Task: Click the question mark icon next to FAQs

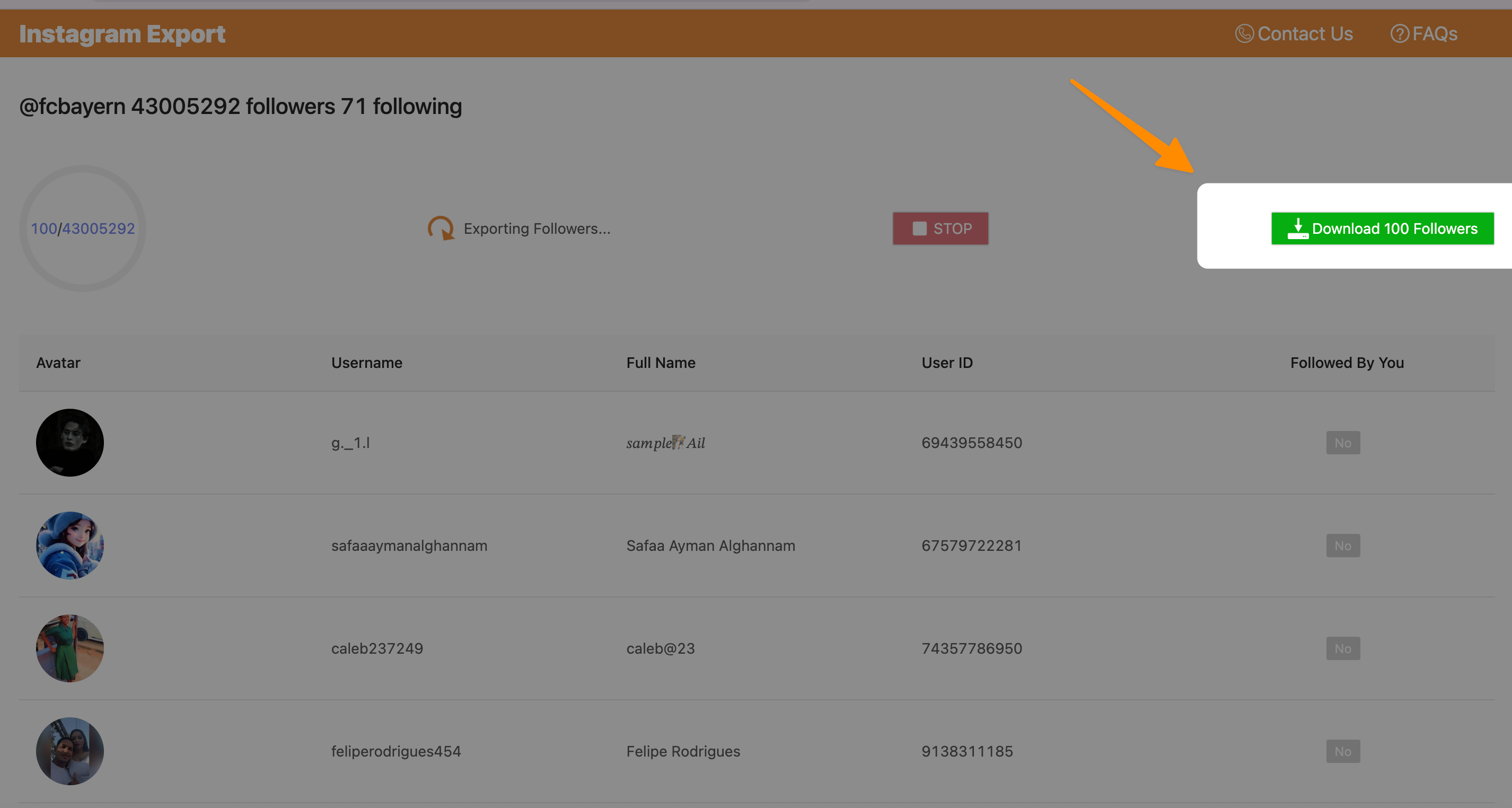Action: tap(1400, 33)
